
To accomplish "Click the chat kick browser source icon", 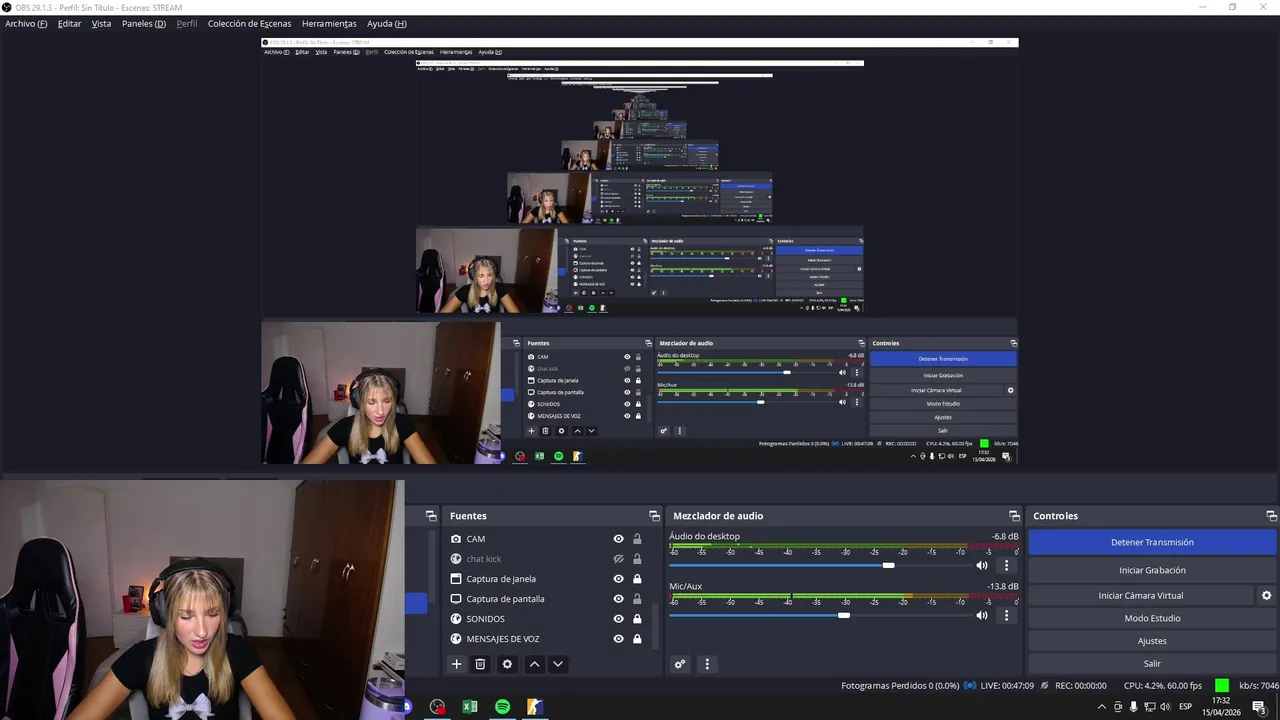I will coord(456,559).
